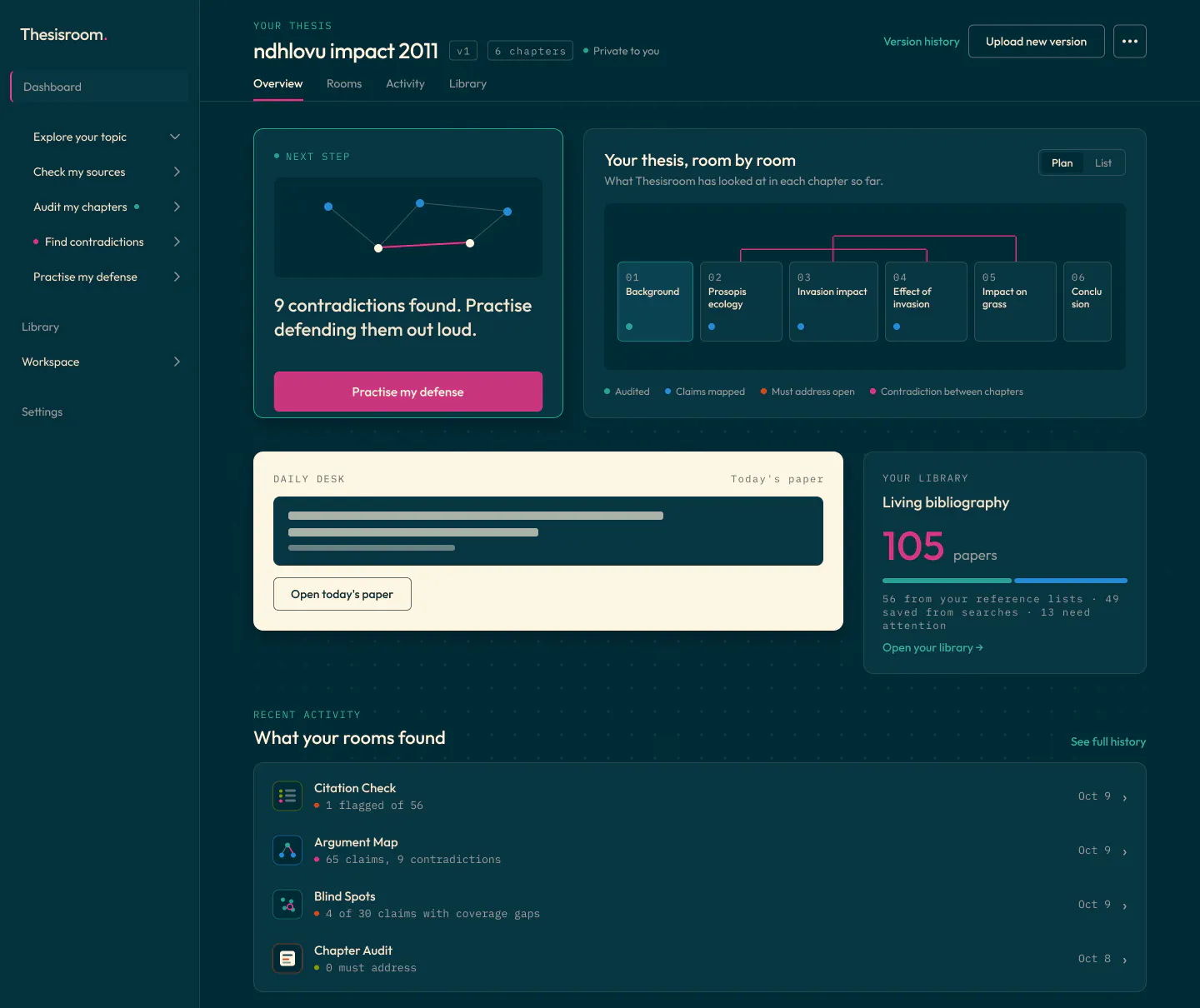Click Upload new version button

(1037, 41)
